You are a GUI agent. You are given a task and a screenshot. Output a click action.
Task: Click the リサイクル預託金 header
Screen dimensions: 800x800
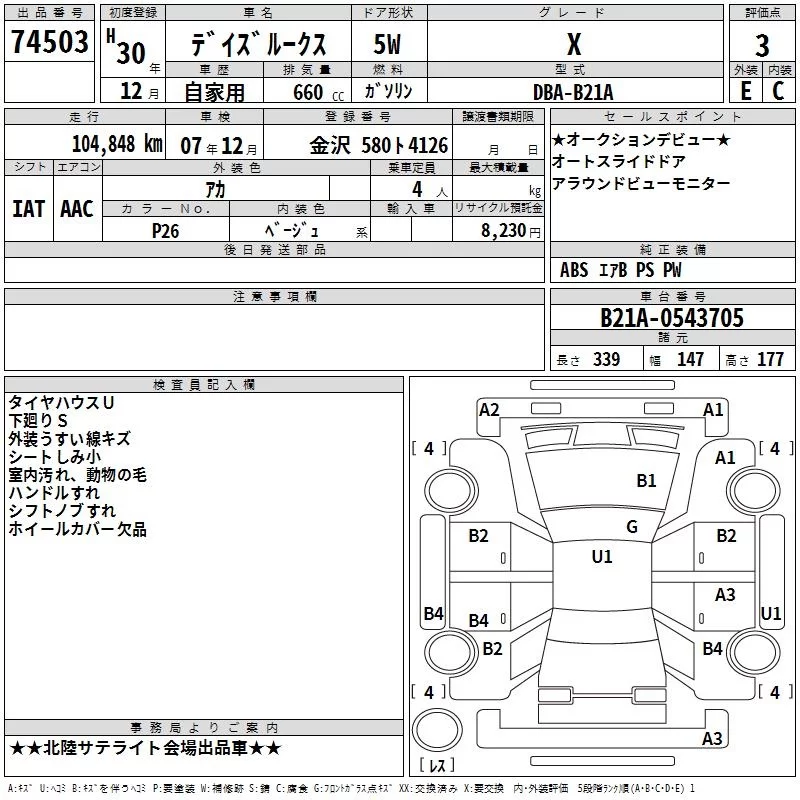pos(498,208)
